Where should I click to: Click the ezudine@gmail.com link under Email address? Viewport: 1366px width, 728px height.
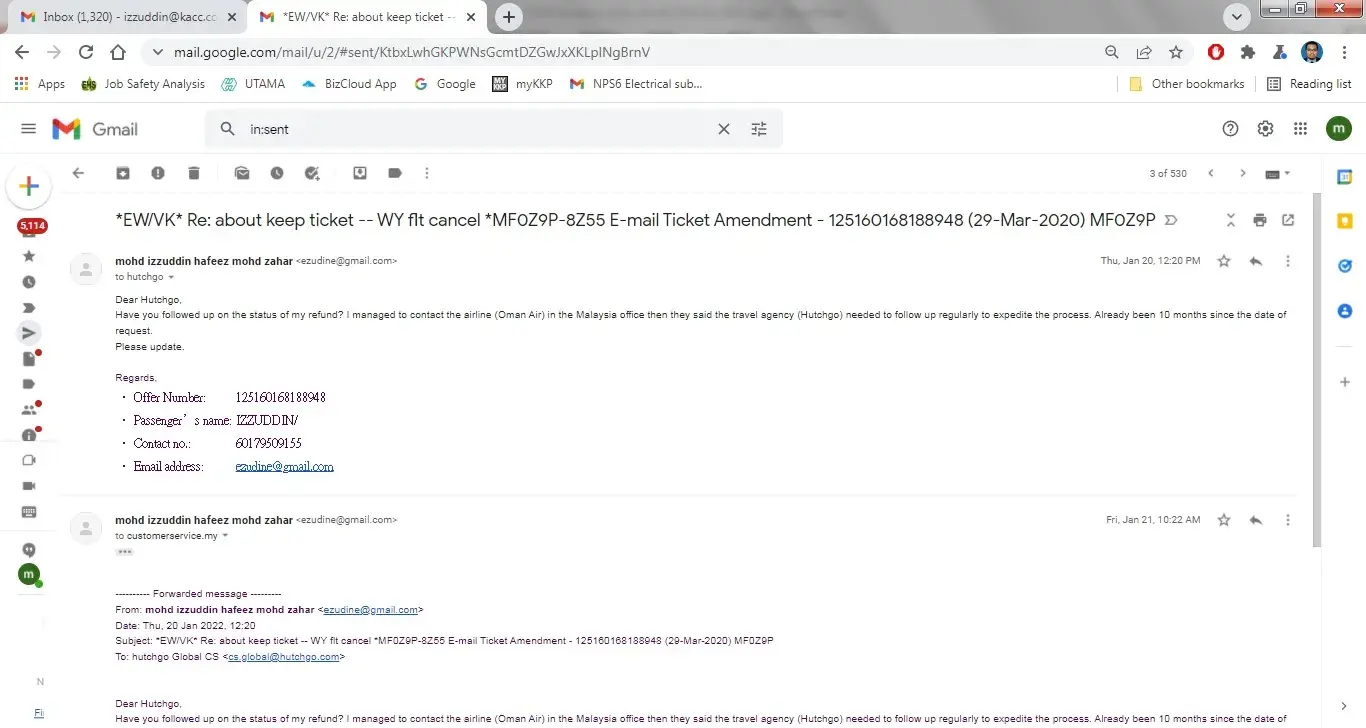[284, 467]
